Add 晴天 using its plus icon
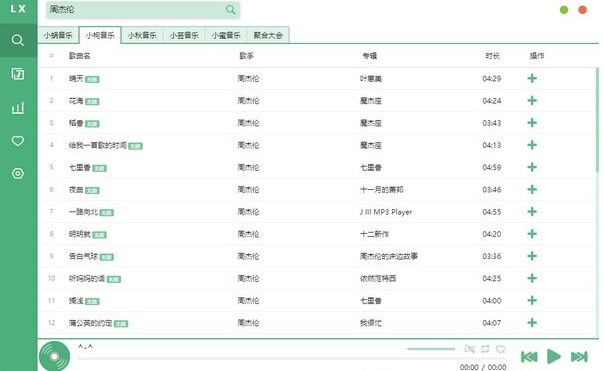 click(x=532, y=79)
